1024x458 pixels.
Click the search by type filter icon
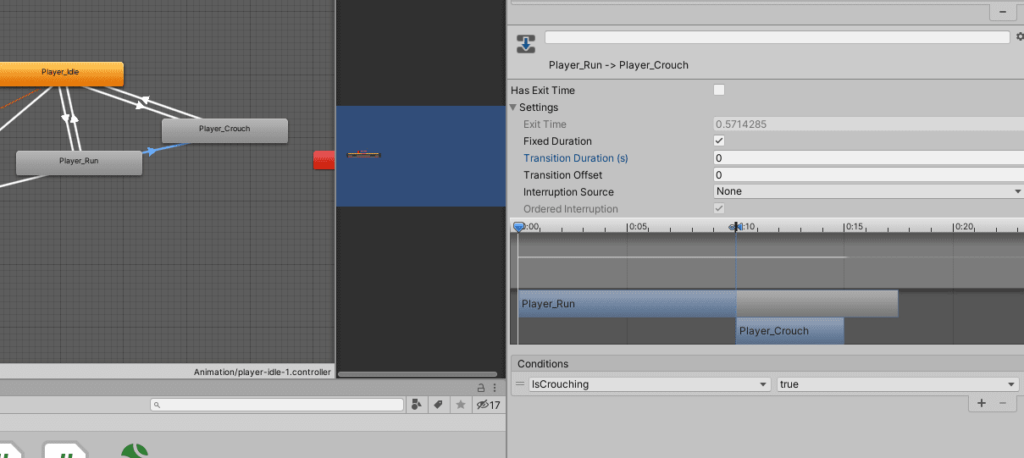[415, 405]
